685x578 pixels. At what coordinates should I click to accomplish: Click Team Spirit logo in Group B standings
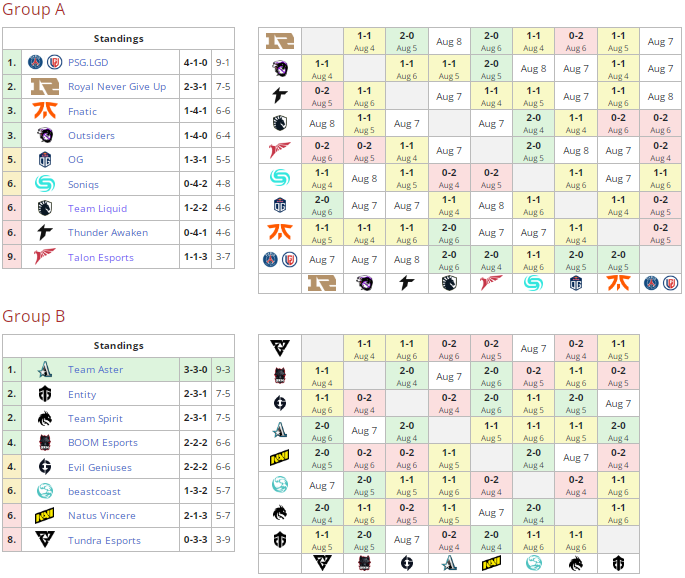tap(44, 418)
